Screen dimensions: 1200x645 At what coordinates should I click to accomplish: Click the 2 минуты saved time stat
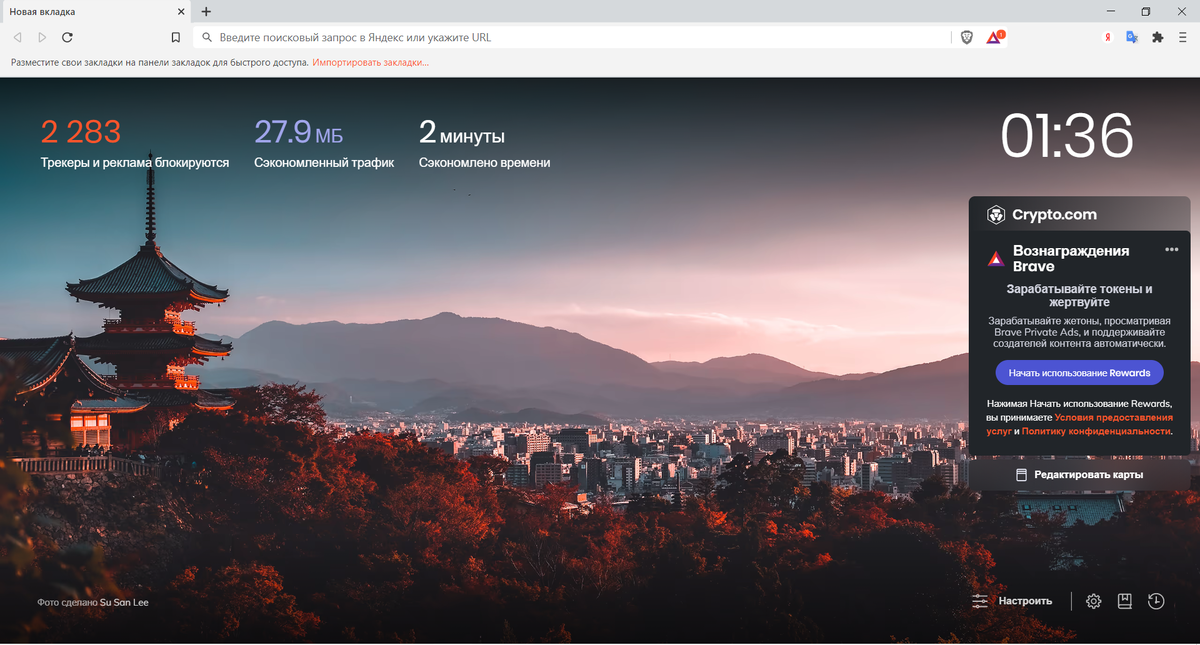(x=484, y=144)
